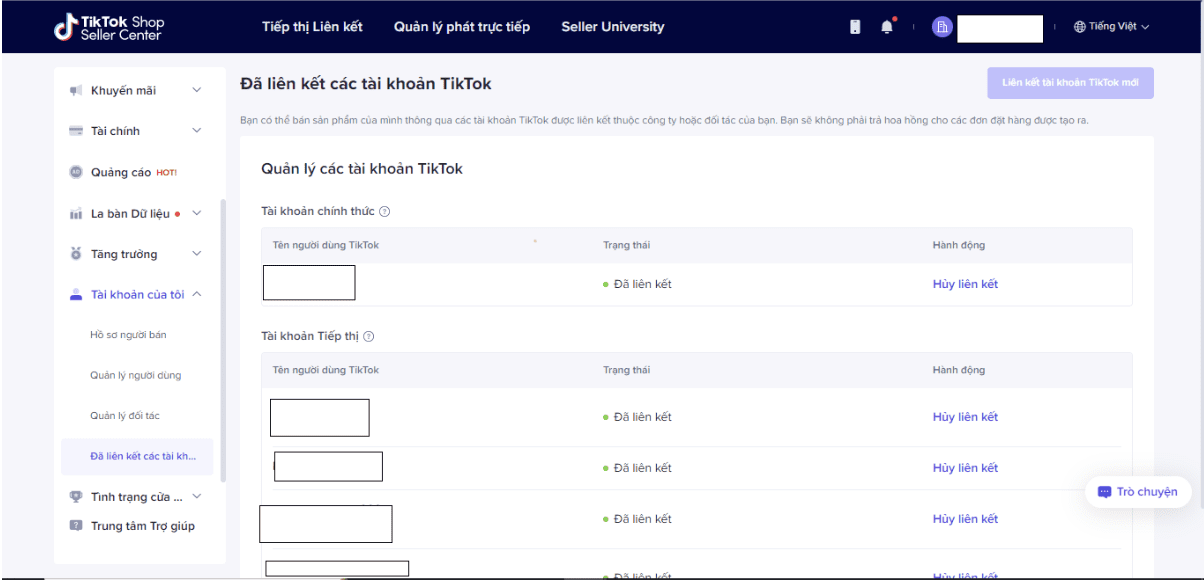Image resolution: width=1204 pixels, height=580 pixels.
Task: Select Đã liên kết các tài kh... sidebar item
Action: pyautogui.click(x=137, y=457)
